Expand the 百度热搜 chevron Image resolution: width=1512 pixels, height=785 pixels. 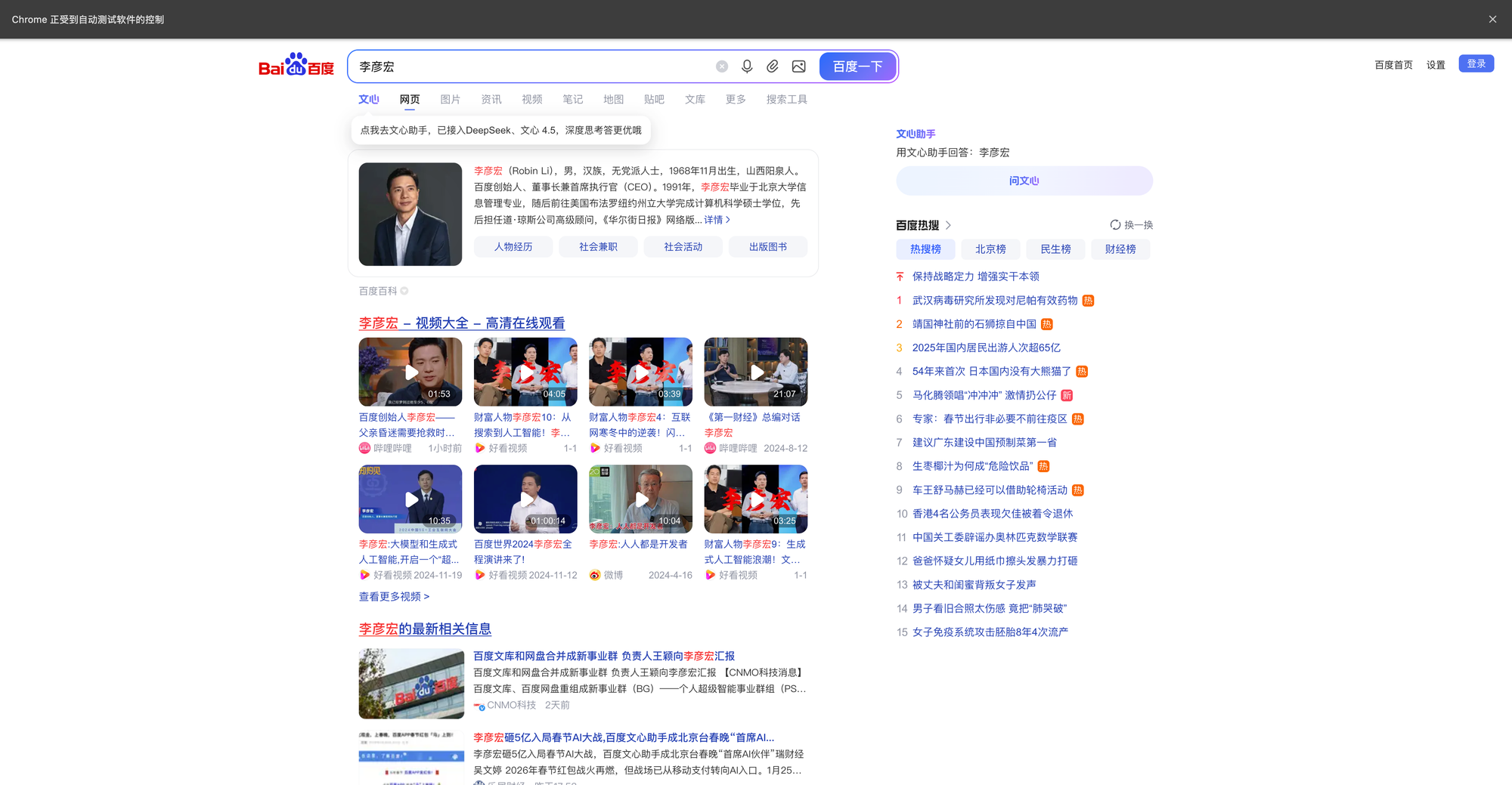949,225
